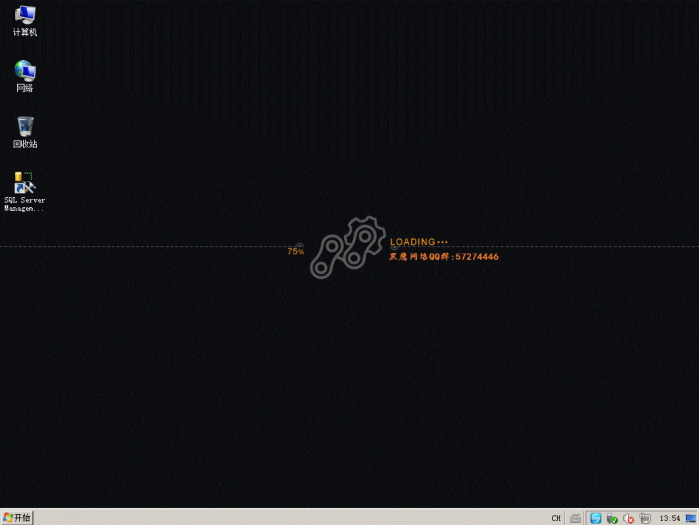699x525 pixels.
Task: Open the 计算机 (Computer) desktop icon
Action: point(25,21)
